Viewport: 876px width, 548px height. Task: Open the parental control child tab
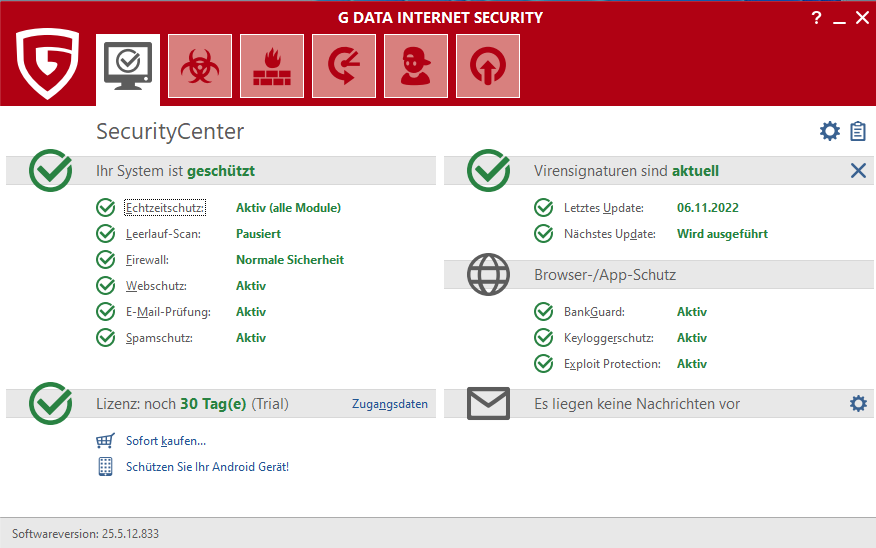(x=416, y=66)
